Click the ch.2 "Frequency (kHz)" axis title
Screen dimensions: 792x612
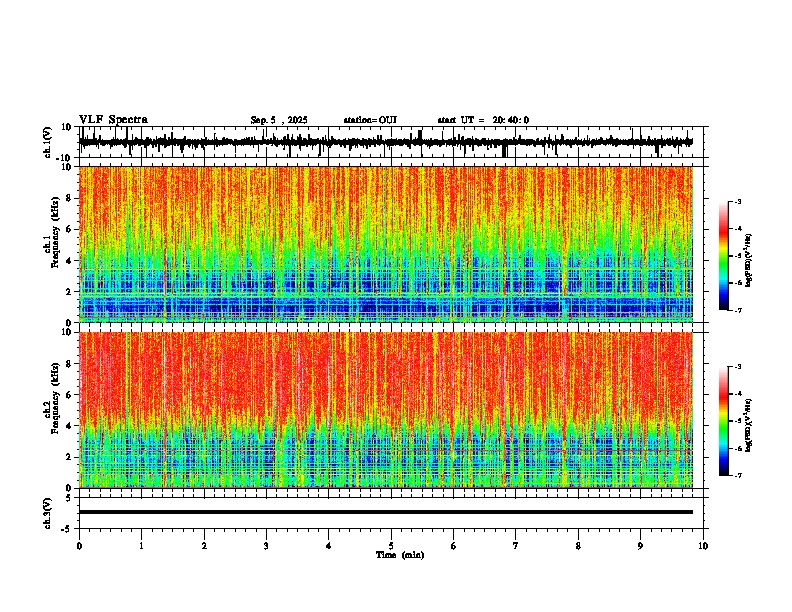pos(55,398)
